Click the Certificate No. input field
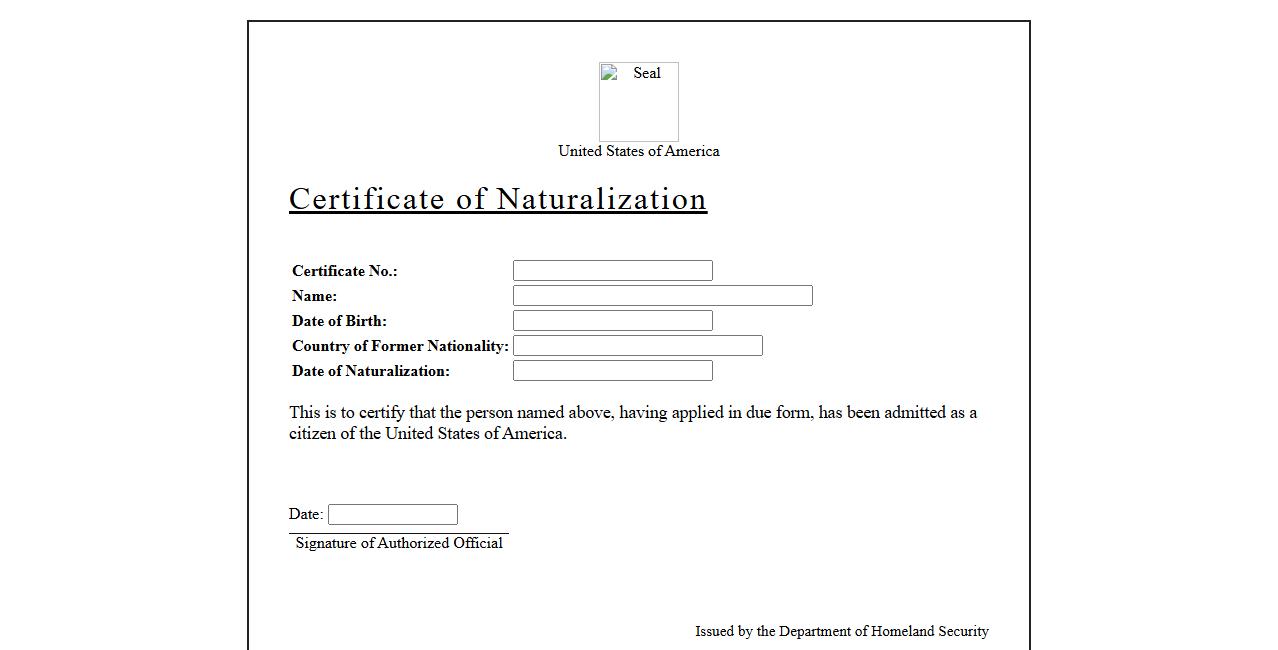The image size is (1278, 650). [x=612, y=271]
